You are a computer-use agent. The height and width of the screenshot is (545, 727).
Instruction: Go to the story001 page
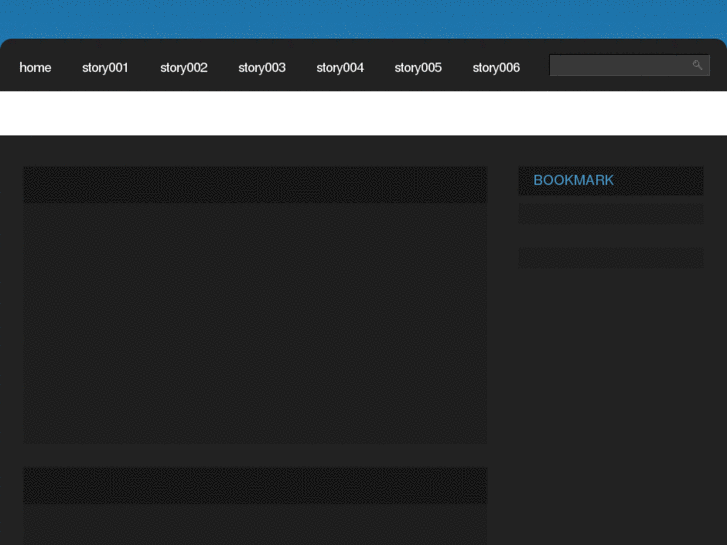pyautogui.click(x=105, y=68)
